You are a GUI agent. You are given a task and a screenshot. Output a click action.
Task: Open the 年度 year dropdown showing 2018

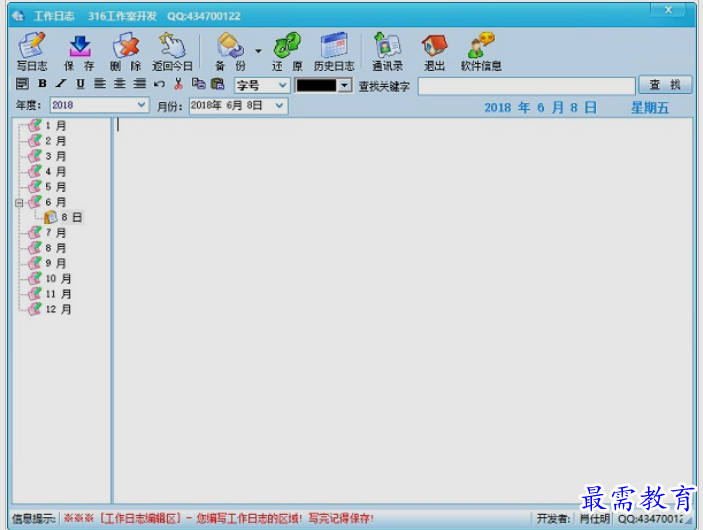(99, 105)
